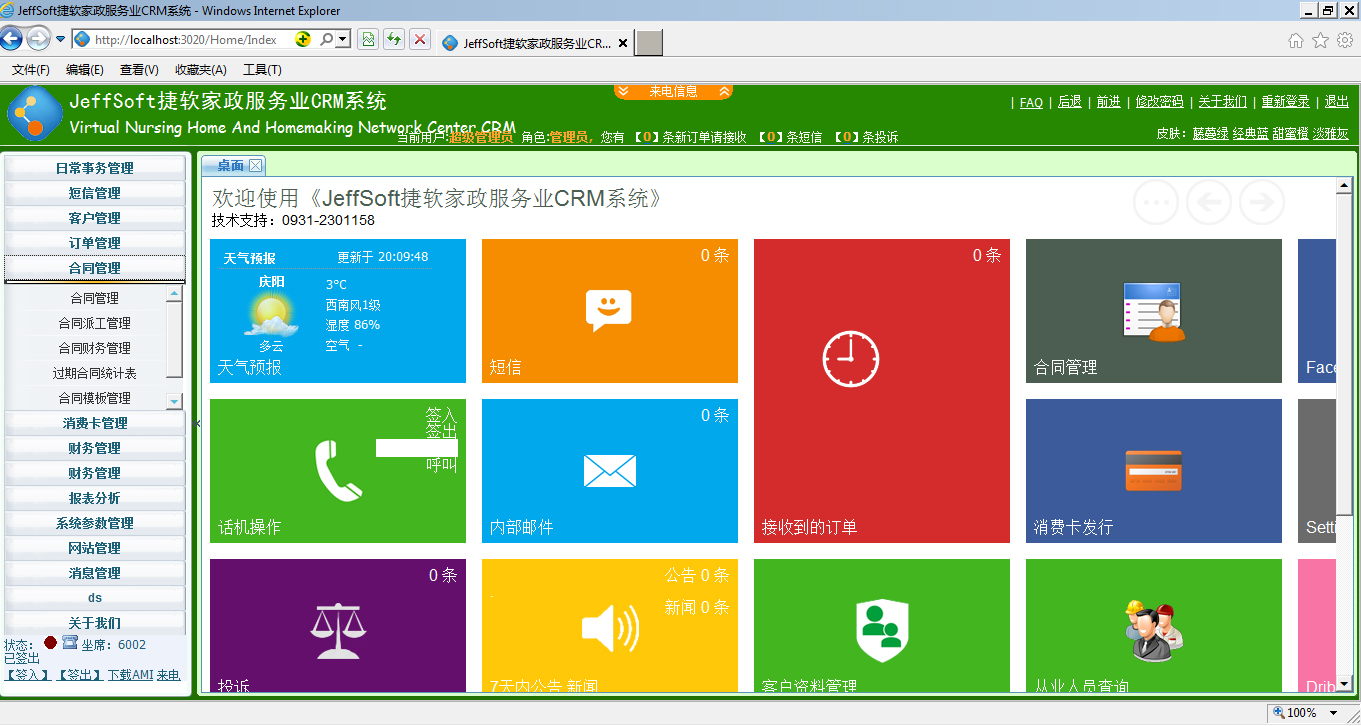Open the recent pages dropdown beside Forward

click(x=60, y=40)
